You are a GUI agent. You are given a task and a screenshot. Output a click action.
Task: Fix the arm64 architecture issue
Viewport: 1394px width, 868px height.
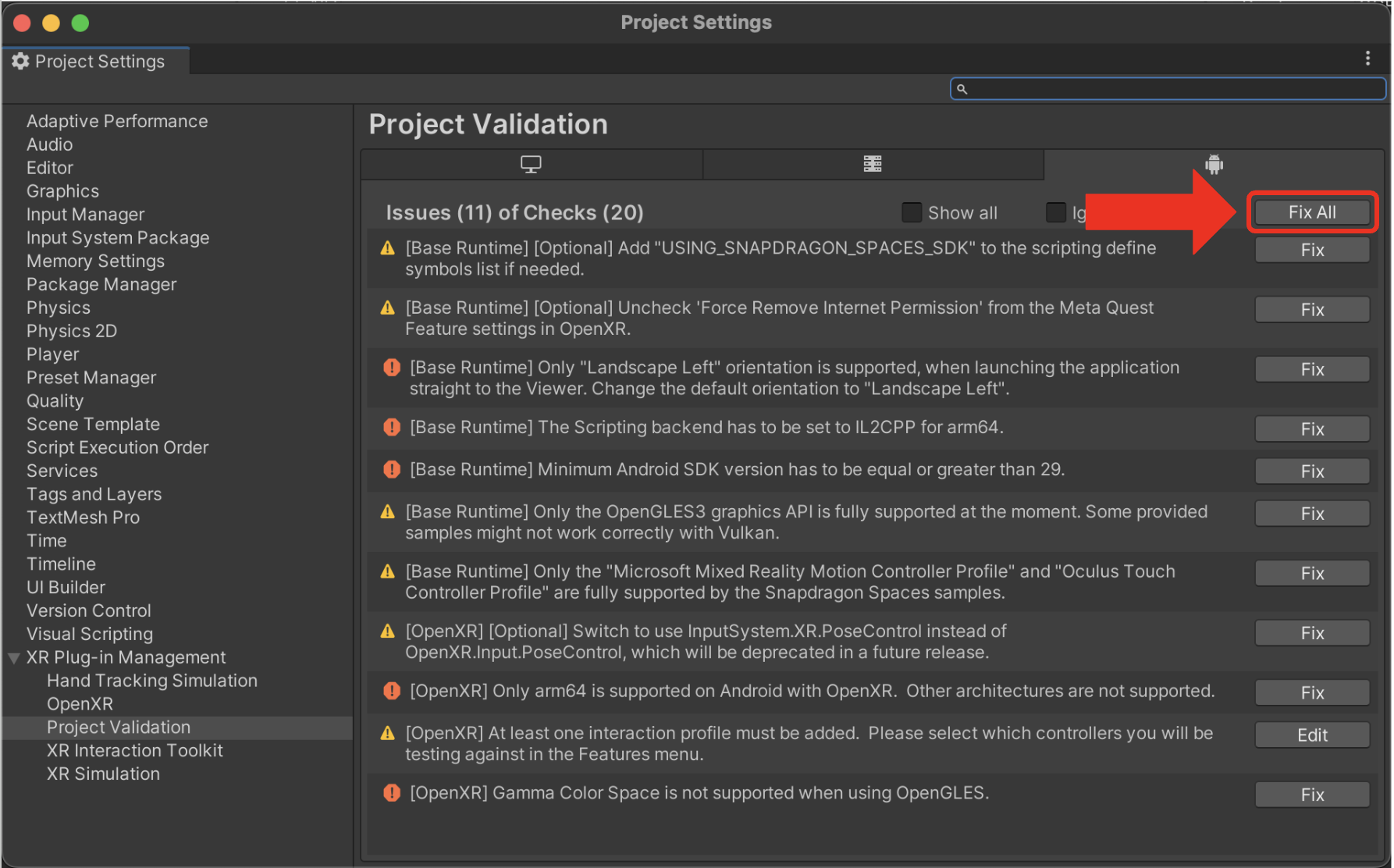click(x=1312, y=693)
